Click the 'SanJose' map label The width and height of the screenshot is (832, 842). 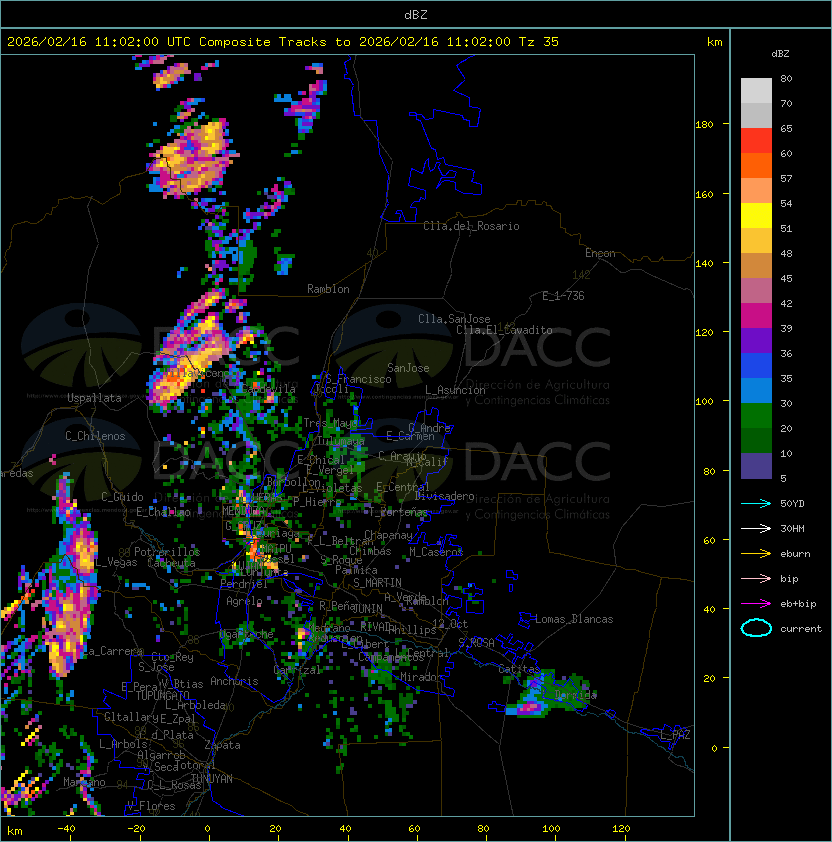click(408, 368)
